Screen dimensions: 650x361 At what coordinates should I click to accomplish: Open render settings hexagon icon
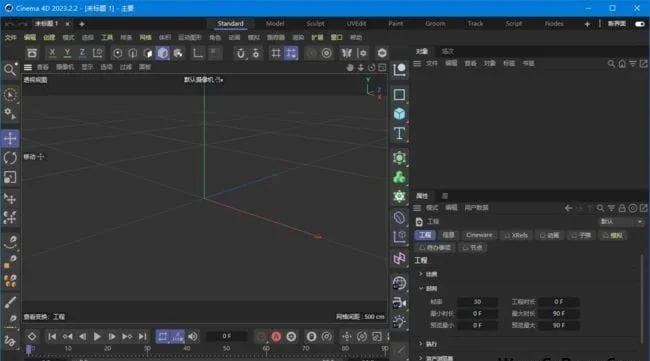[x=382, y=53]
